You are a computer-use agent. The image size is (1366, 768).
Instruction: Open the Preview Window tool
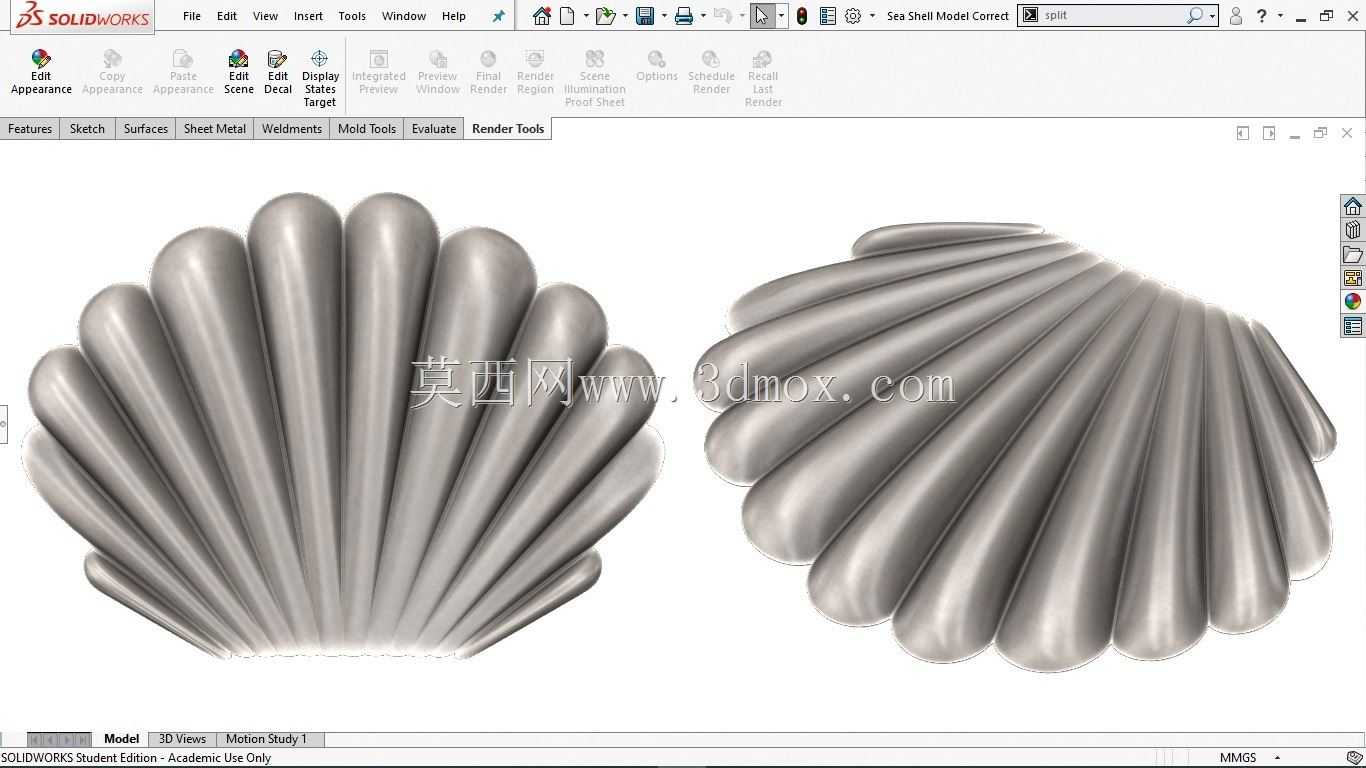tap(438, 72)
